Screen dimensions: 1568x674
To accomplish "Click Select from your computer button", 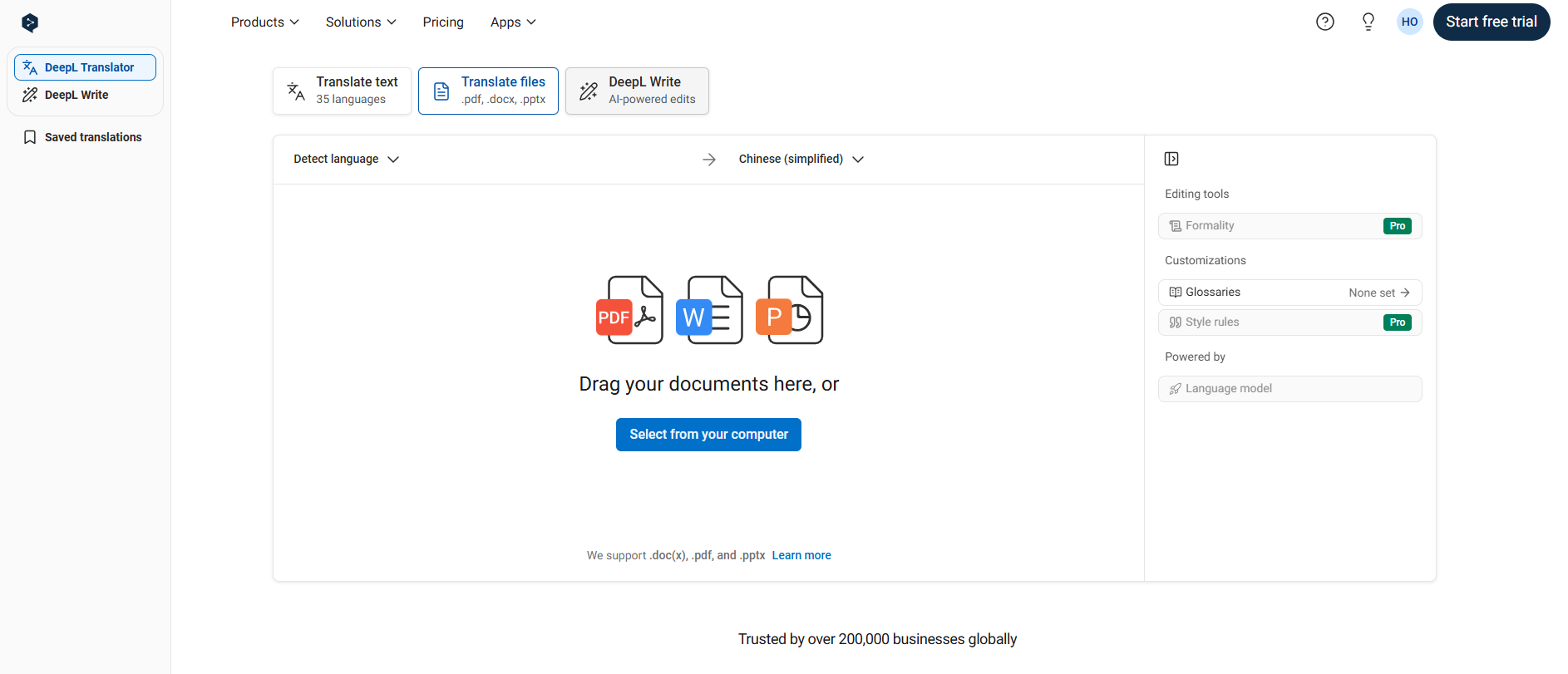I will (708, 435).
